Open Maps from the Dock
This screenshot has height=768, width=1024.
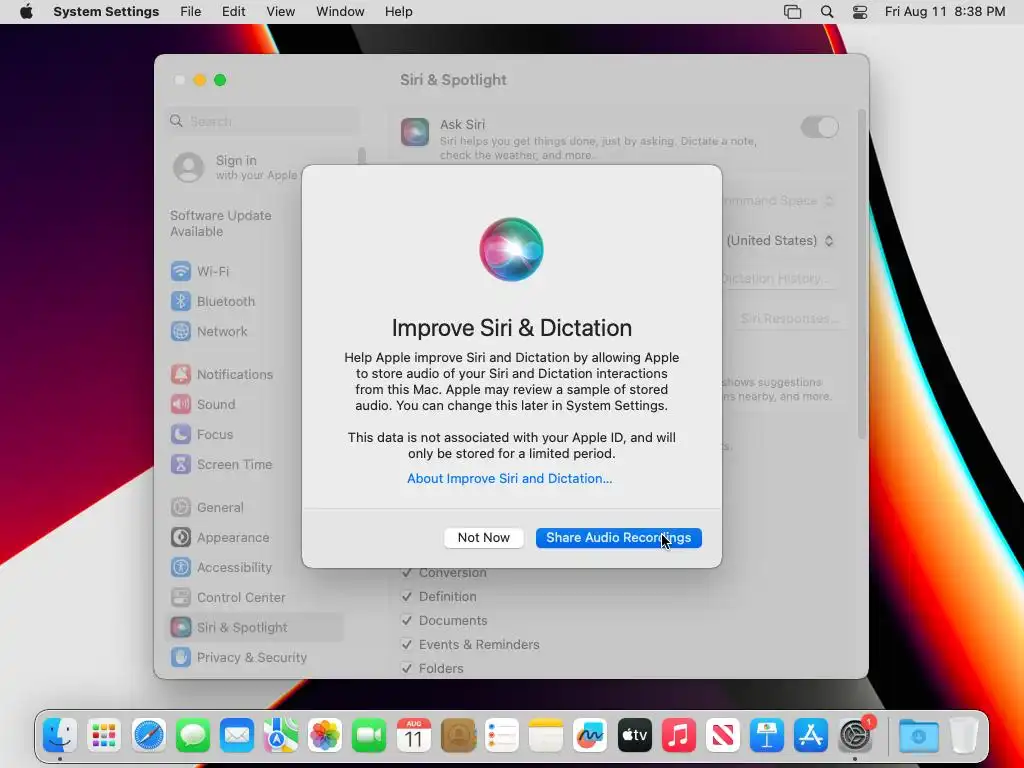[x=281, y=736]
